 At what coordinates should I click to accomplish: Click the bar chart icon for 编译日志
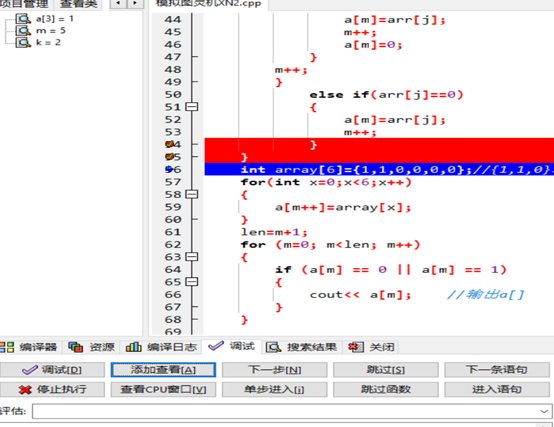(x=134, y=347)
